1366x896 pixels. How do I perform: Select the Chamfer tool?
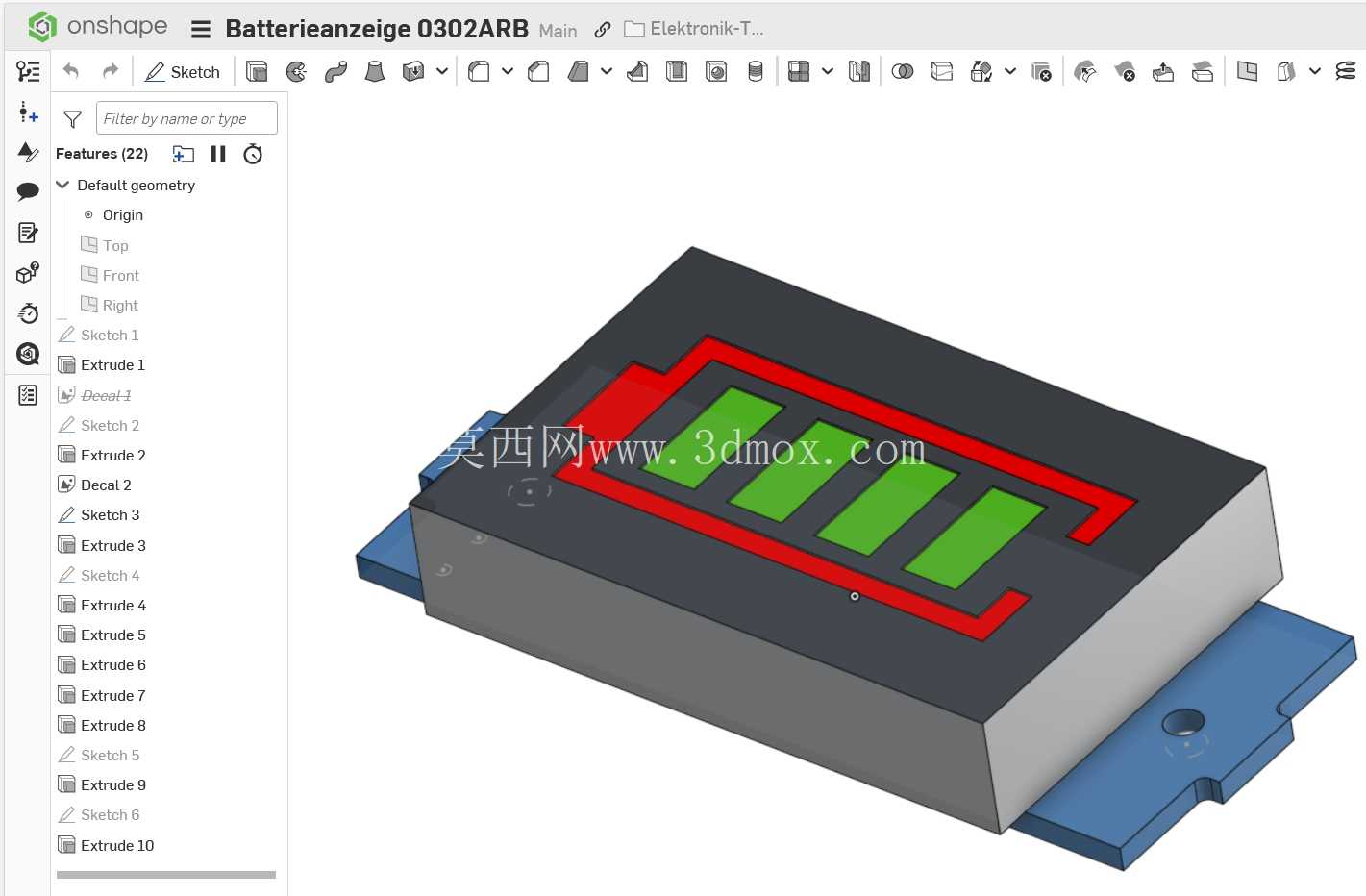click(538, 71)
